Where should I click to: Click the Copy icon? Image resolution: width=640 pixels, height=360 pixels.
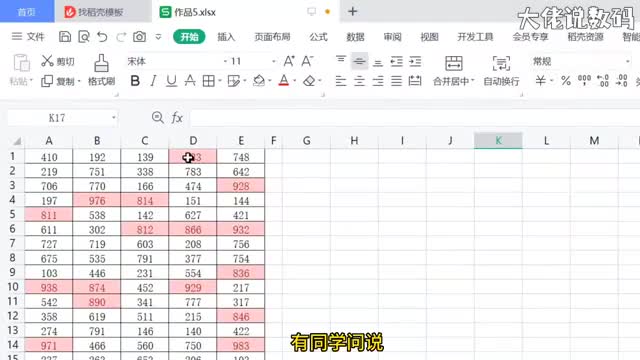47,81
